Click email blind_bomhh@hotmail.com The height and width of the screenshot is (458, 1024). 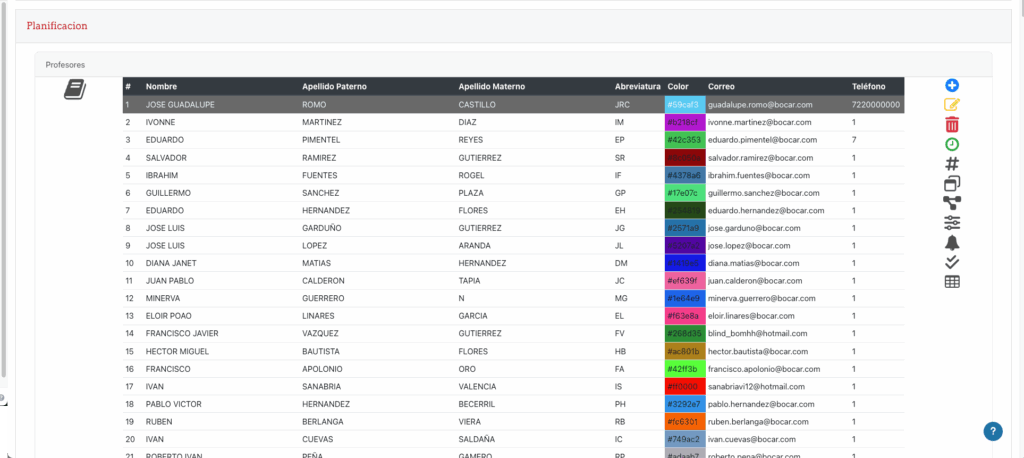click(x=760, y=334)
